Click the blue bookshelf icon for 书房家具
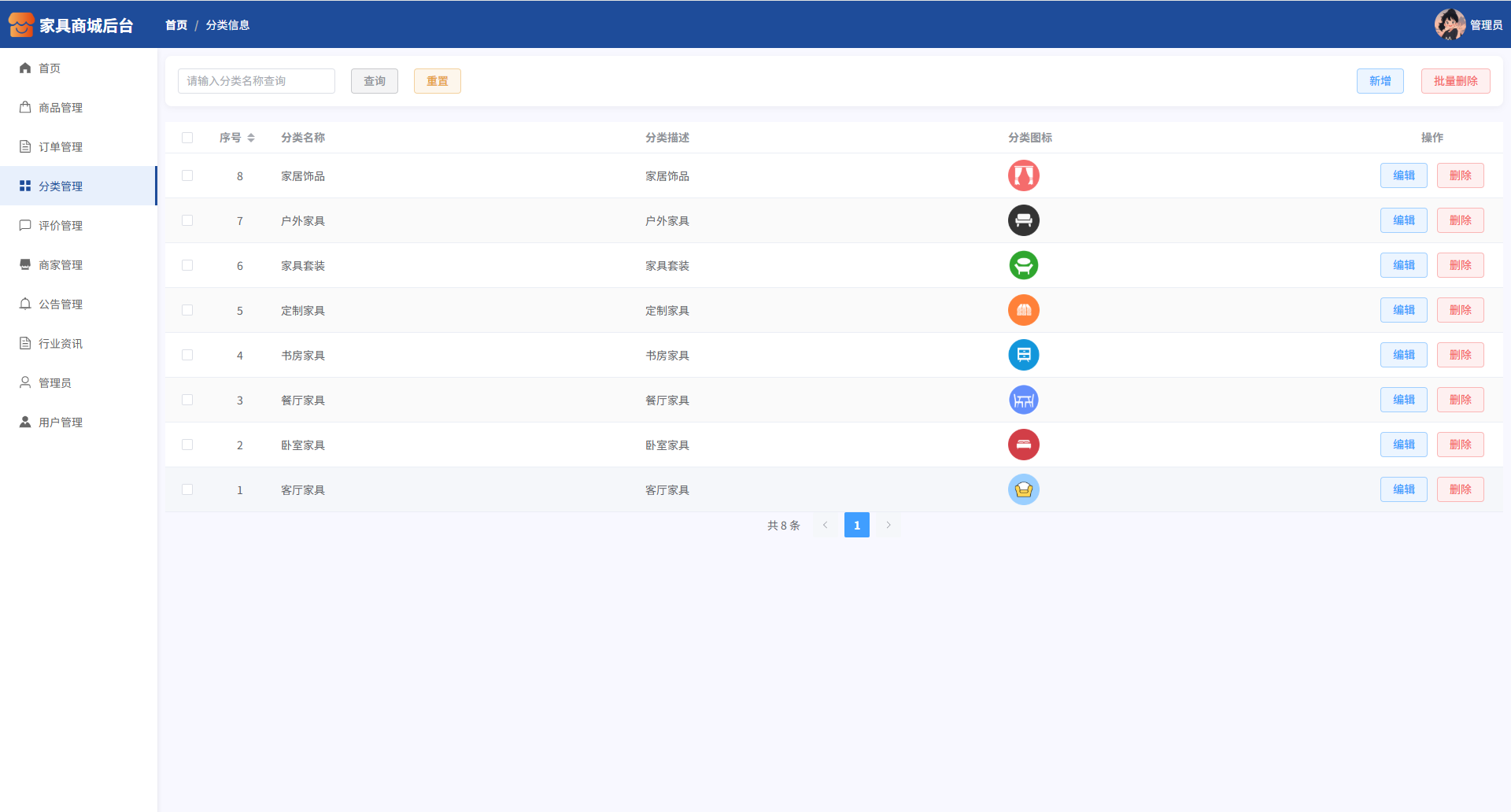The image size is (1511, 812). [x=1023, y=355]
